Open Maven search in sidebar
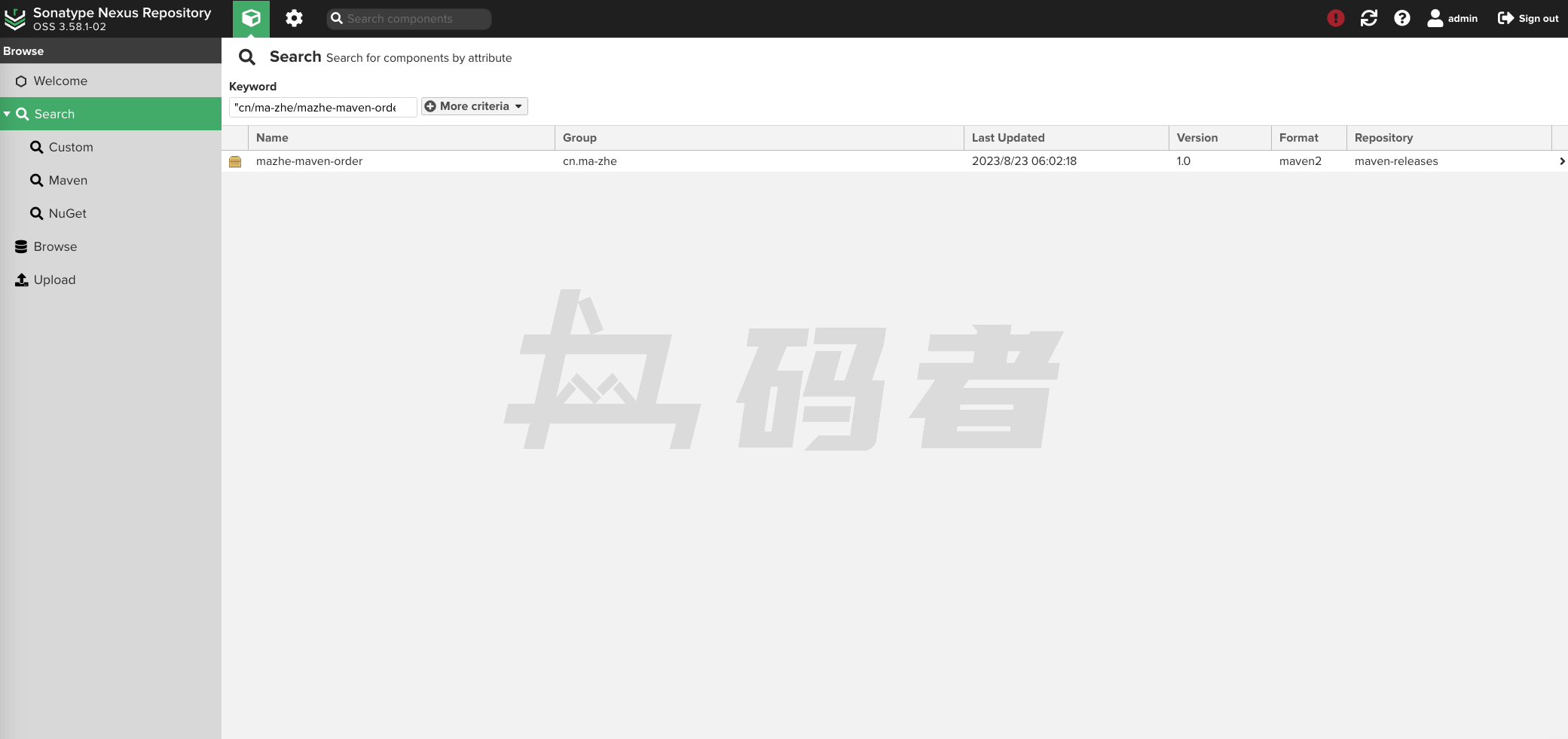This screenshot has height=739, width=1568. point(68,180)
